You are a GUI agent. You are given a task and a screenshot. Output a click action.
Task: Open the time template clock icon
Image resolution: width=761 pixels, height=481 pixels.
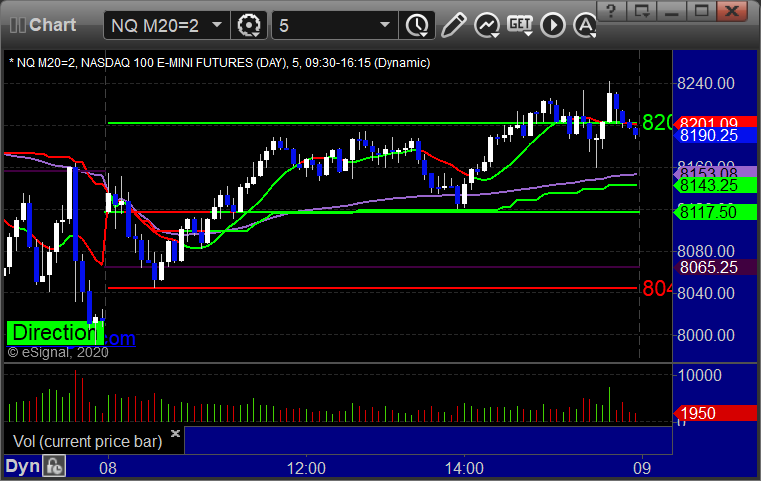click(417, 25)
